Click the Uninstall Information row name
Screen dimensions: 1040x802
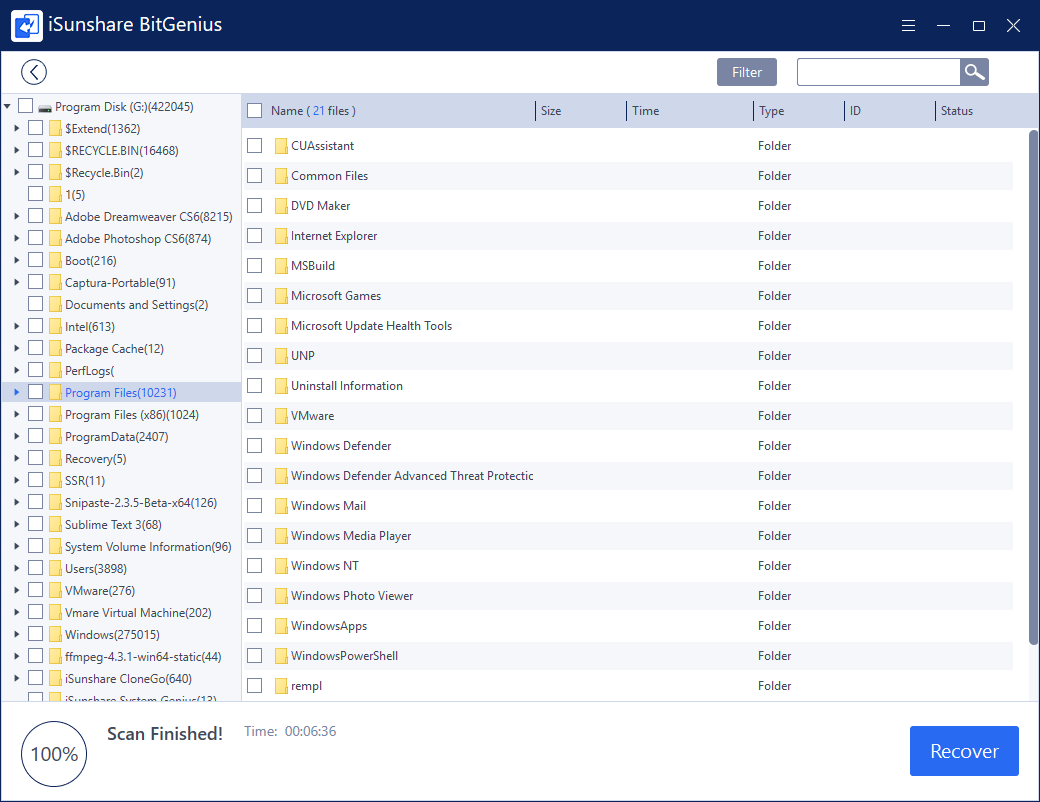pos(347,385)
